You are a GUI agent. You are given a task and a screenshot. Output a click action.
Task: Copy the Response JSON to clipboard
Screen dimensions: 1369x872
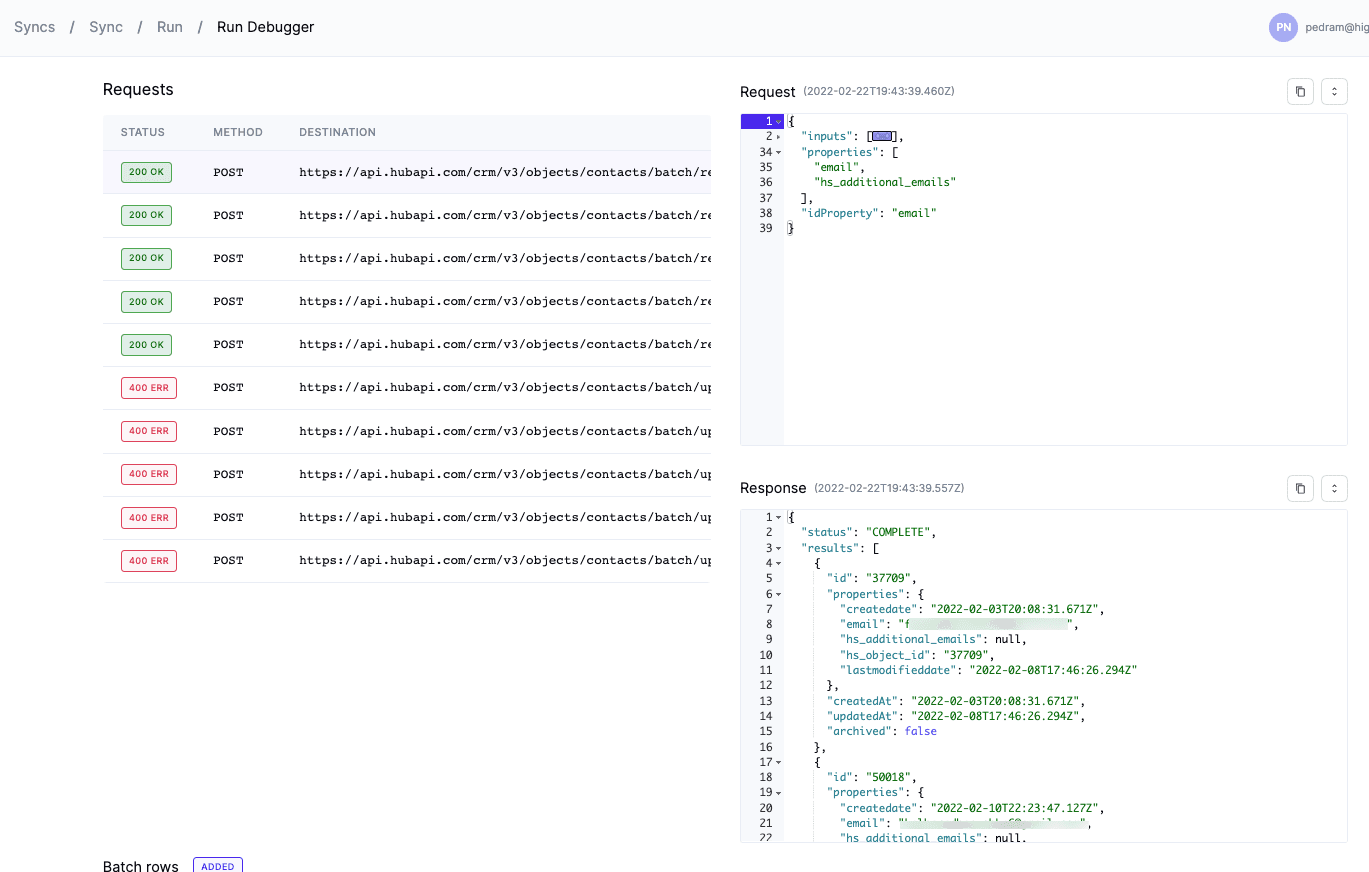pyautogui.click(x=1300, y=488)
